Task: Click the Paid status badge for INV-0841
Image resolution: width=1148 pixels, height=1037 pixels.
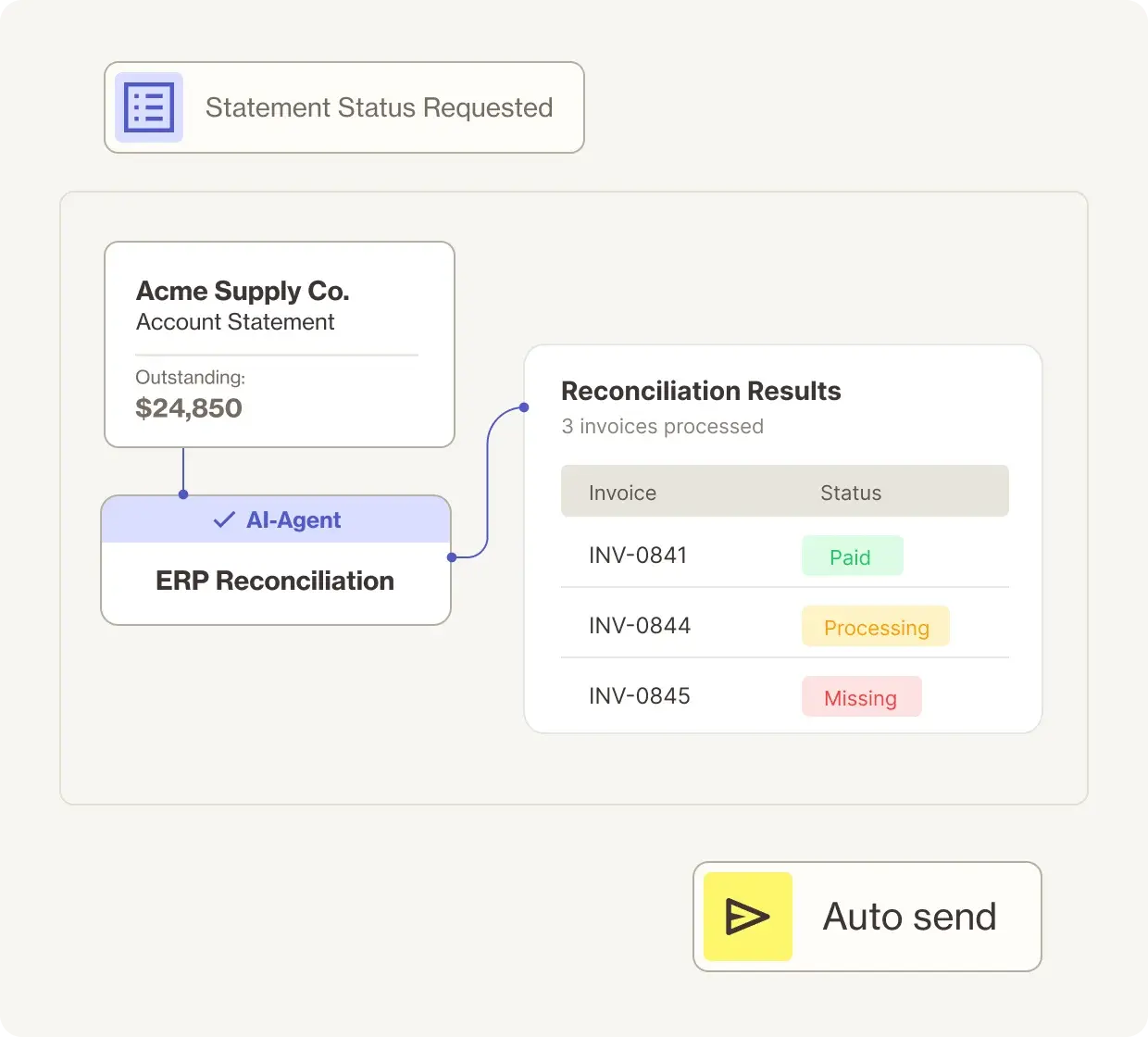Action: tap(851, 556)
